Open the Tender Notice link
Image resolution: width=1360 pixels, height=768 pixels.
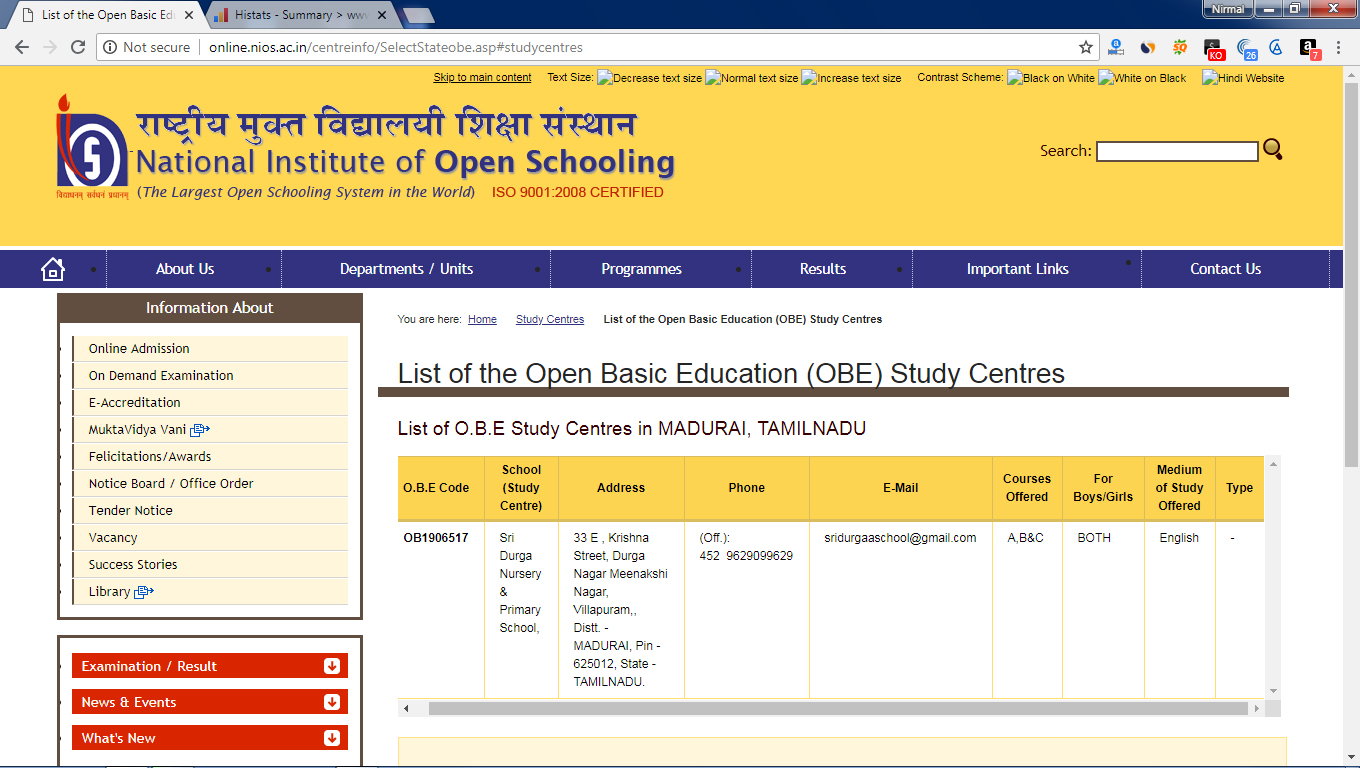[131, 511]
